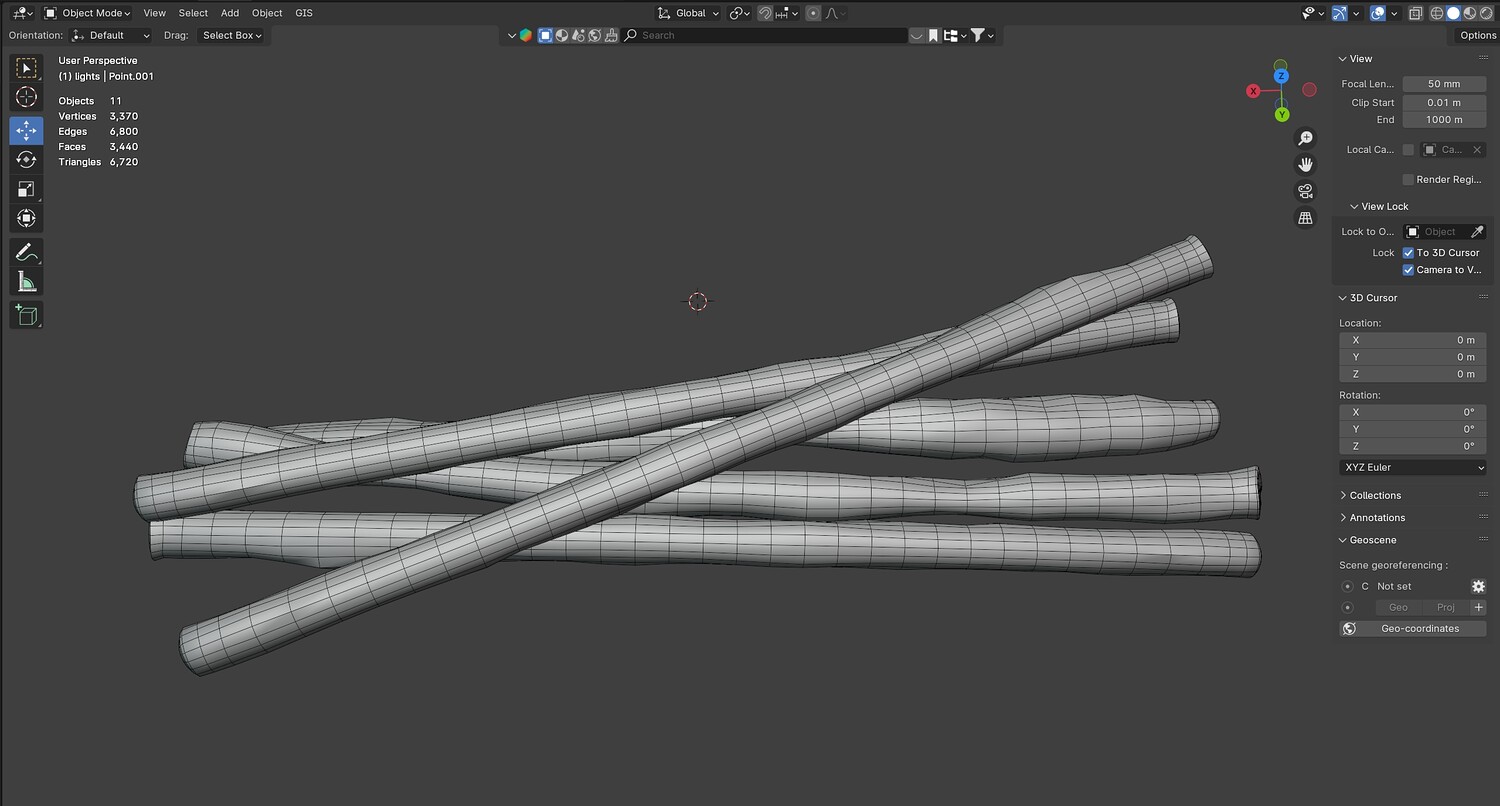Select the Add Cube tool

[x=27, y=315]
